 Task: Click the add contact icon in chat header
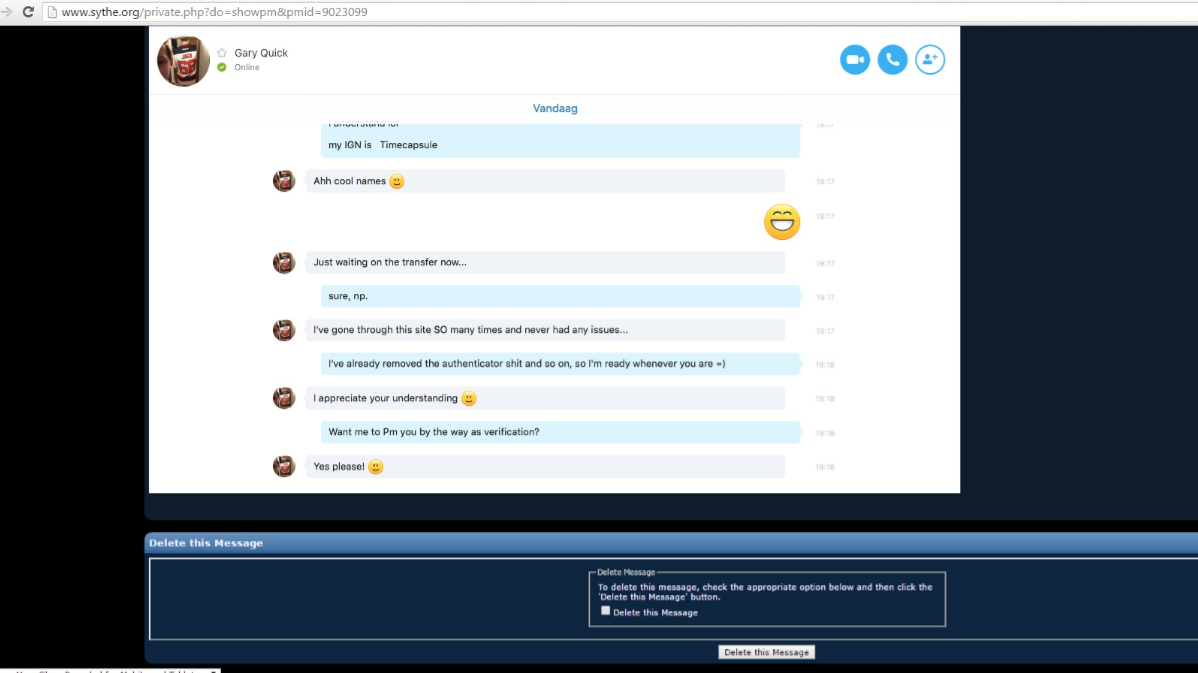(929, 60)
